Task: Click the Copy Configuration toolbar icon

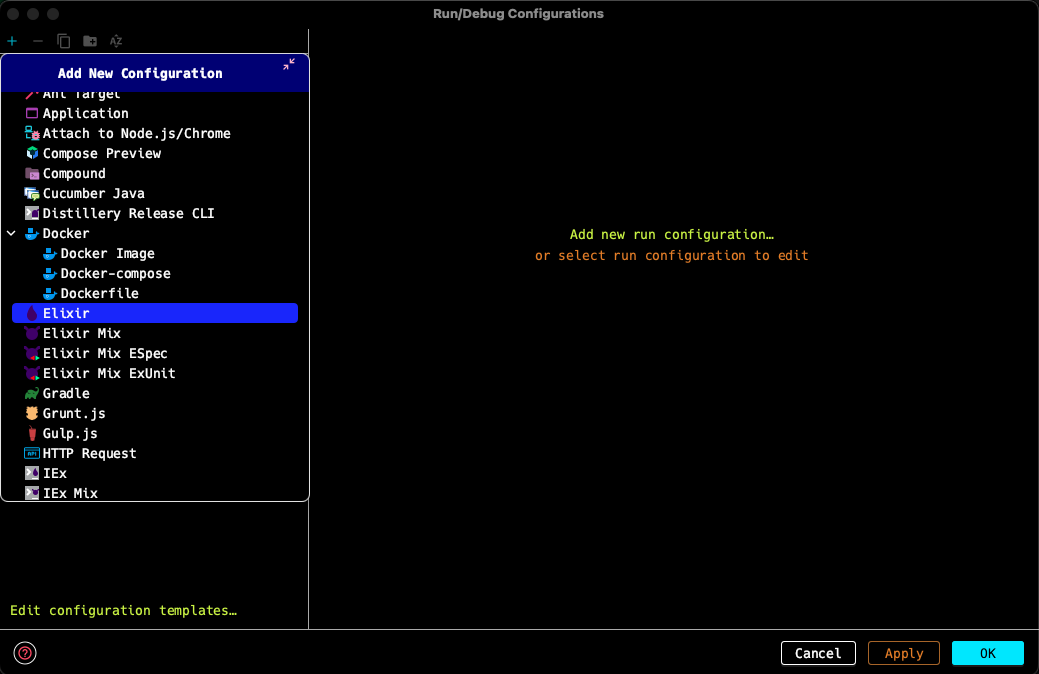Action: pos(64,41)
